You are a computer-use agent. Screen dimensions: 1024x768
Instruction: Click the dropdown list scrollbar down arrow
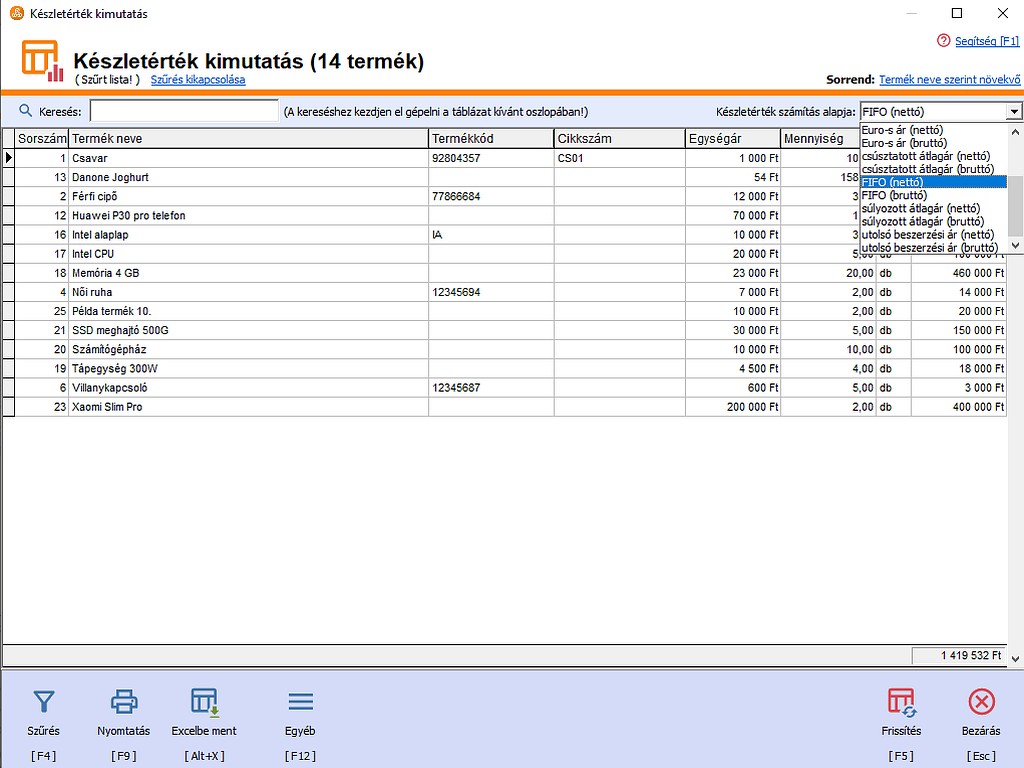(1015, 245)
